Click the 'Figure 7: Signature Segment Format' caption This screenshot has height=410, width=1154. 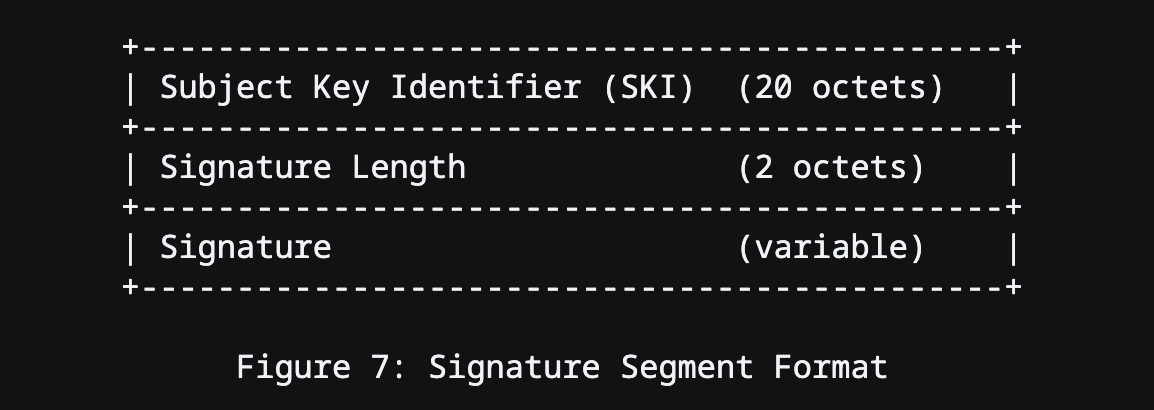[x=562, y=367]
